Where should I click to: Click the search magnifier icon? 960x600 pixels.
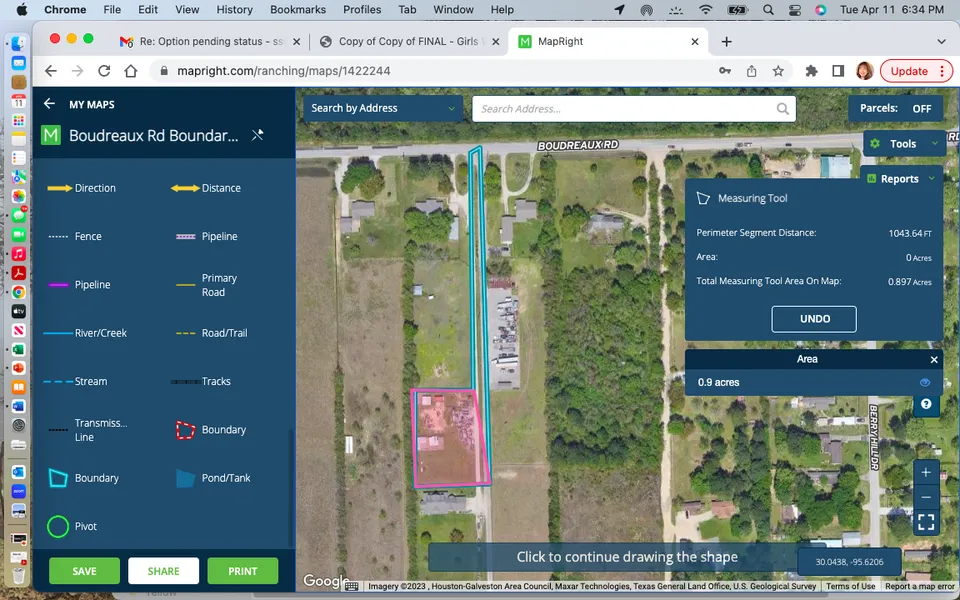tap(782, 109)
